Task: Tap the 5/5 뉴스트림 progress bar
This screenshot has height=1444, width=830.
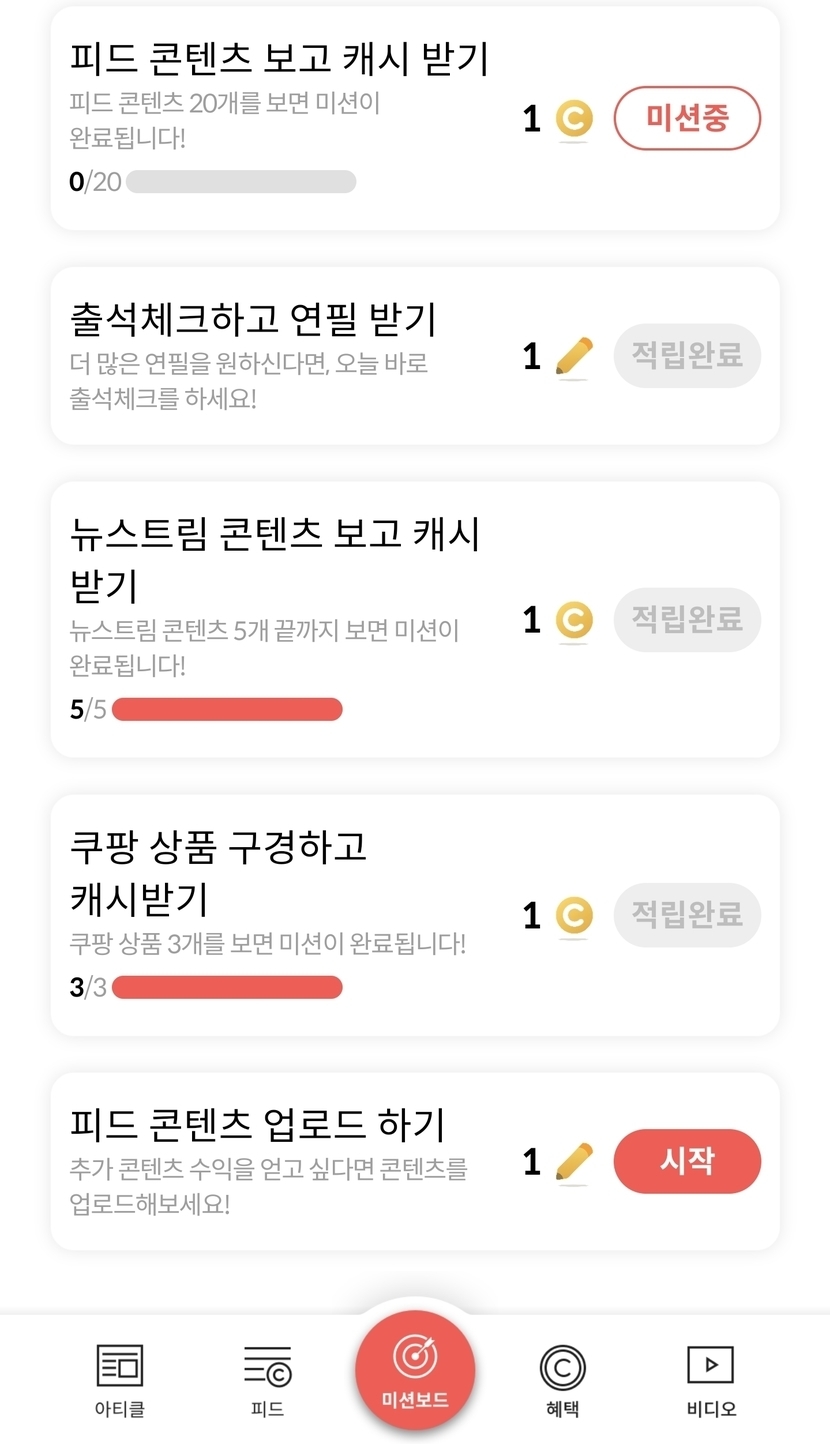Action: [227, 710]
